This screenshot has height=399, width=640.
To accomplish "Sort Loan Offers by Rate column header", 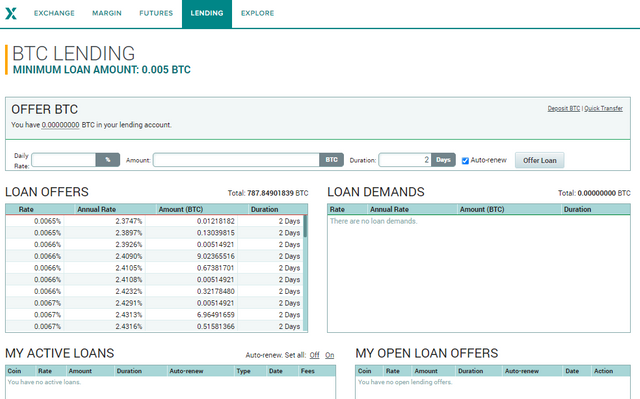I will tap(26, 209).
